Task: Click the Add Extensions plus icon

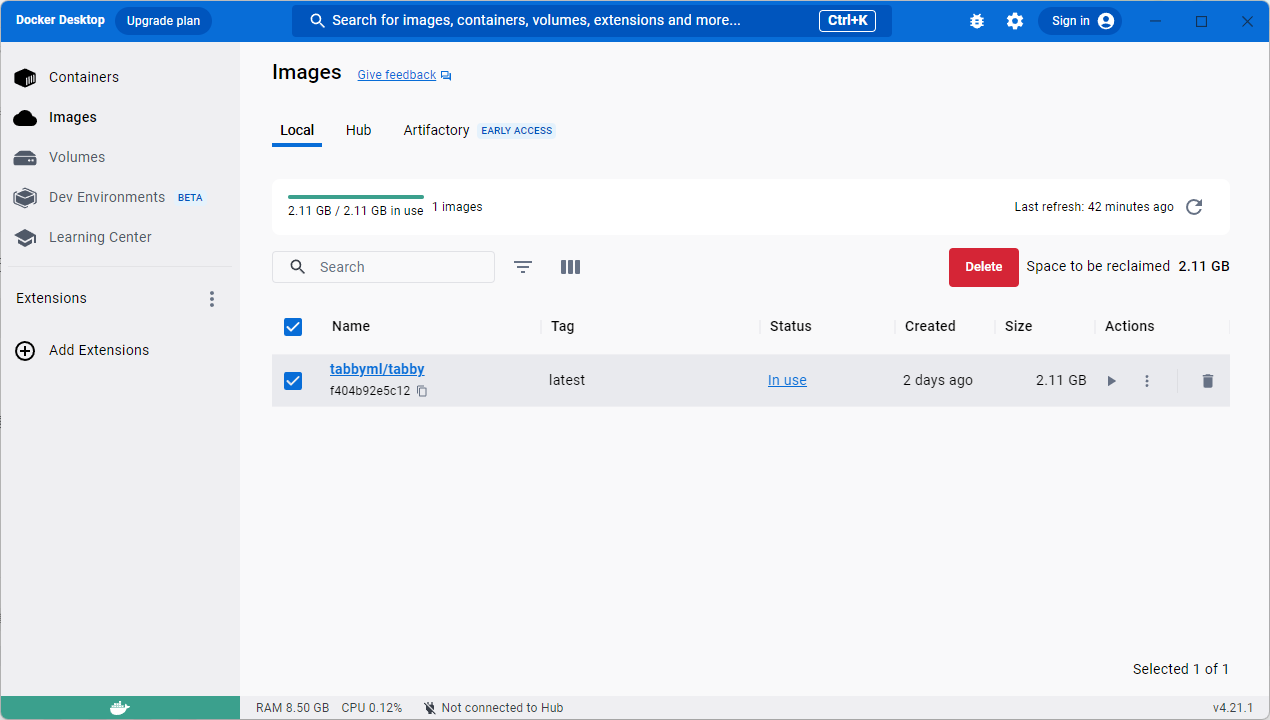Action: (x=25, y=351)
